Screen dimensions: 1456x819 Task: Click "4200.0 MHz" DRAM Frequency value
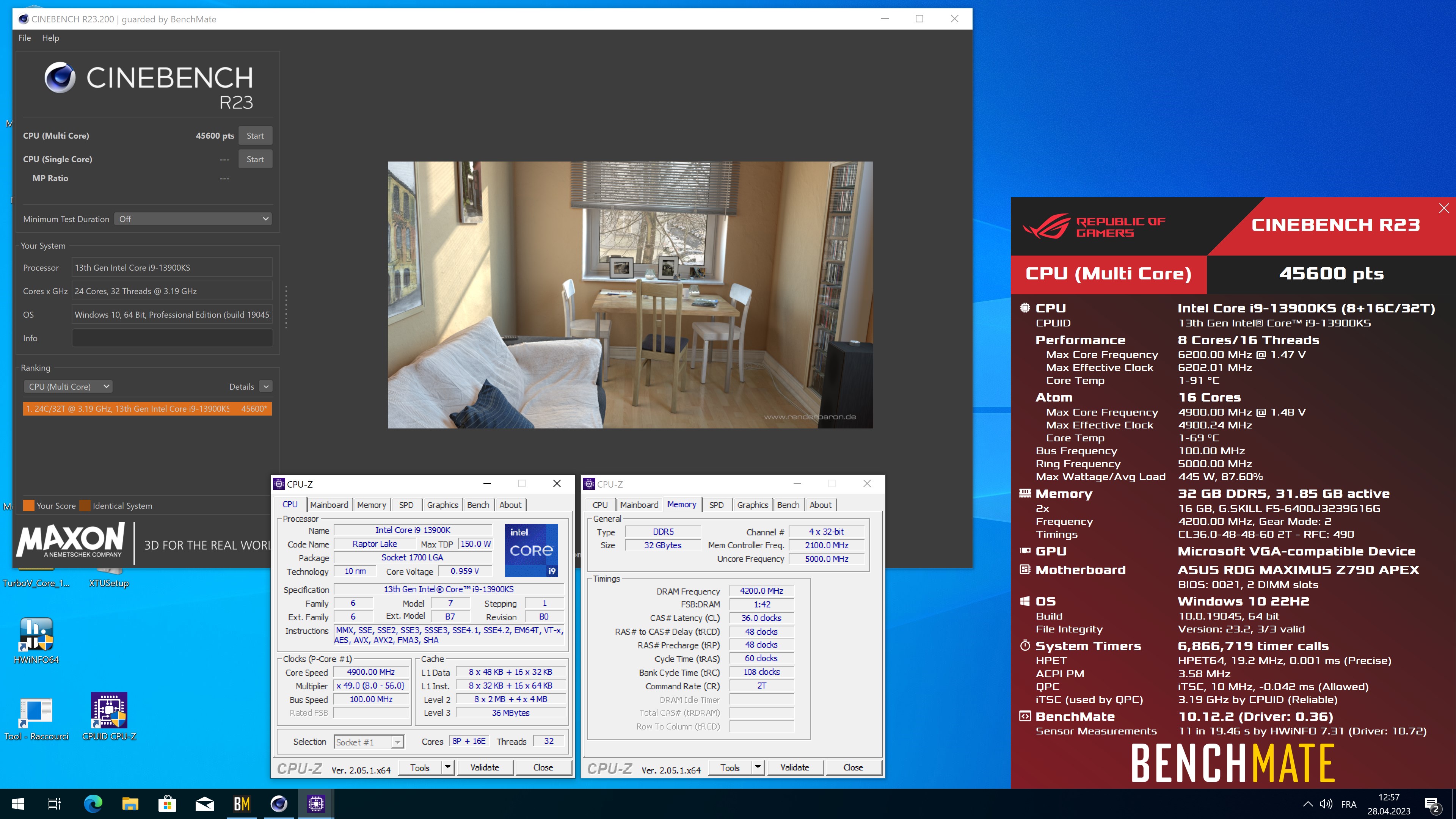[x=761, y=591]
